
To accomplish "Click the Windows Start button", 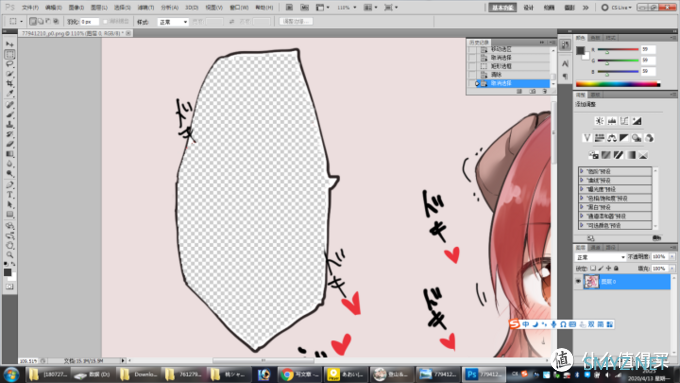I will pos(11,374).
